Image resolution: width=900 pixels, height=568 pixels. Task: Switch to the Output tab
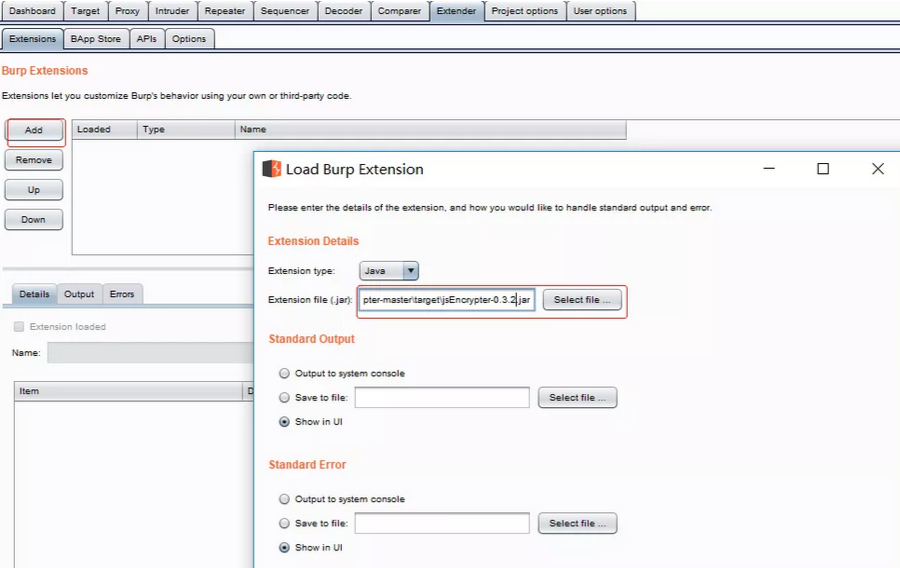[x=79, y=294]
